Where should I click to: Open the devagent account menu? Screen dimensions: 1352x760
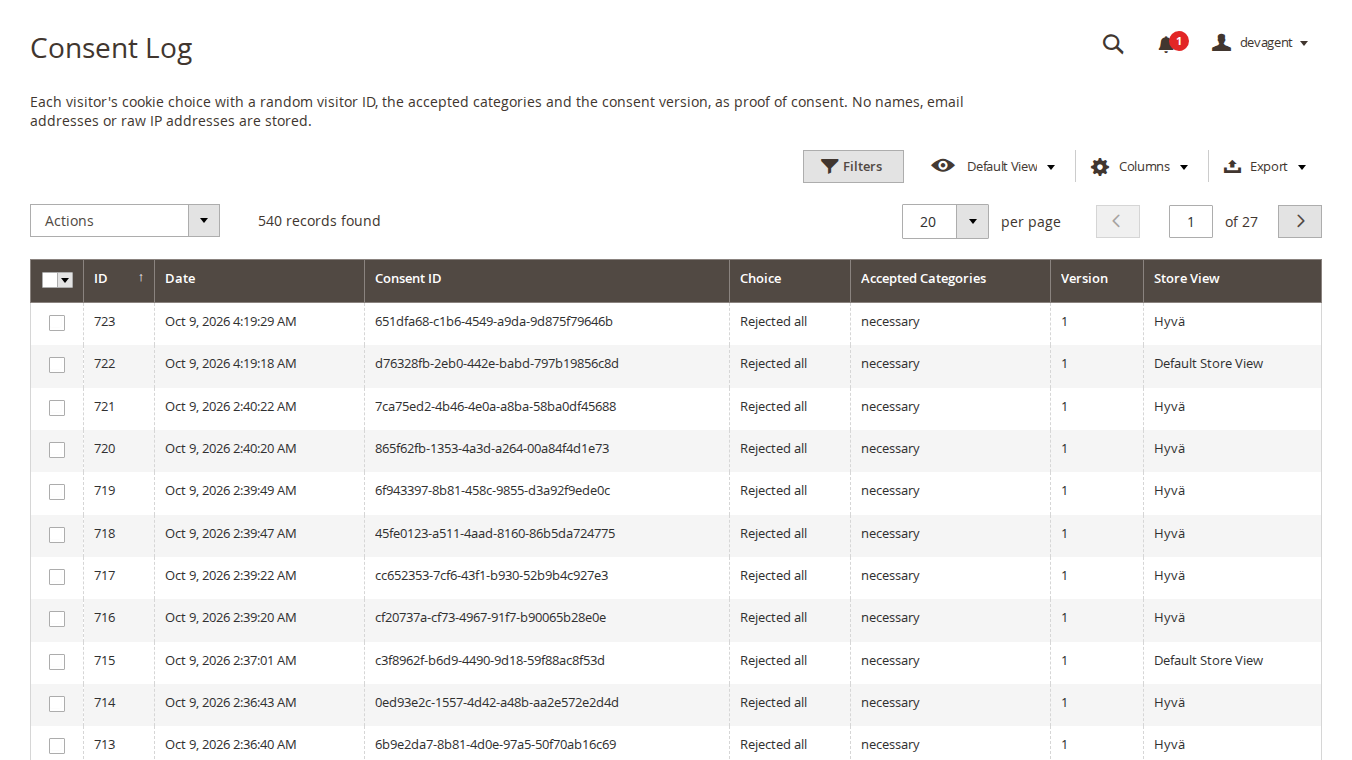1260,43
